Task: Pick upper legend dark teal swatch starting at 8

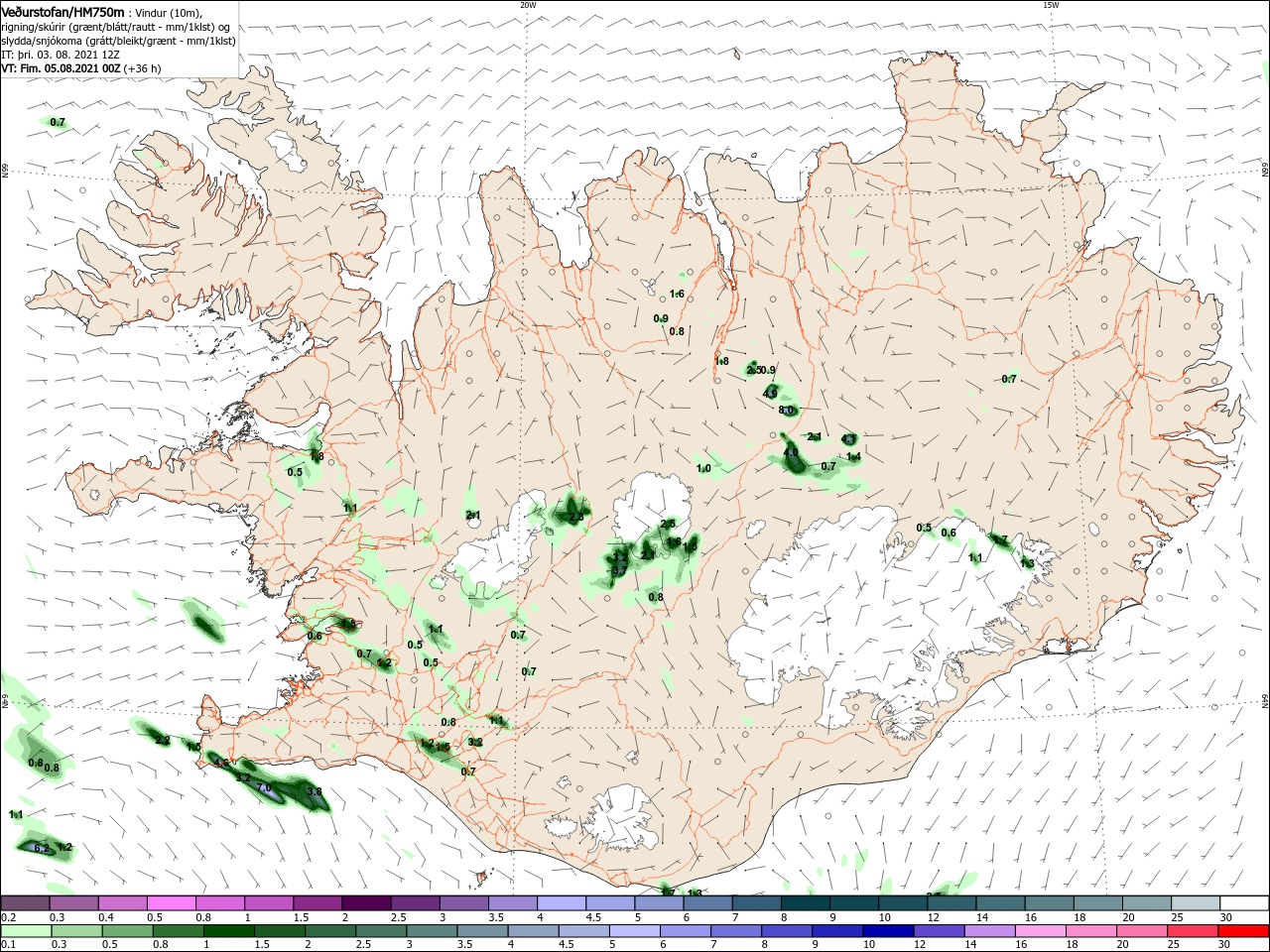Action: [806, 902]
